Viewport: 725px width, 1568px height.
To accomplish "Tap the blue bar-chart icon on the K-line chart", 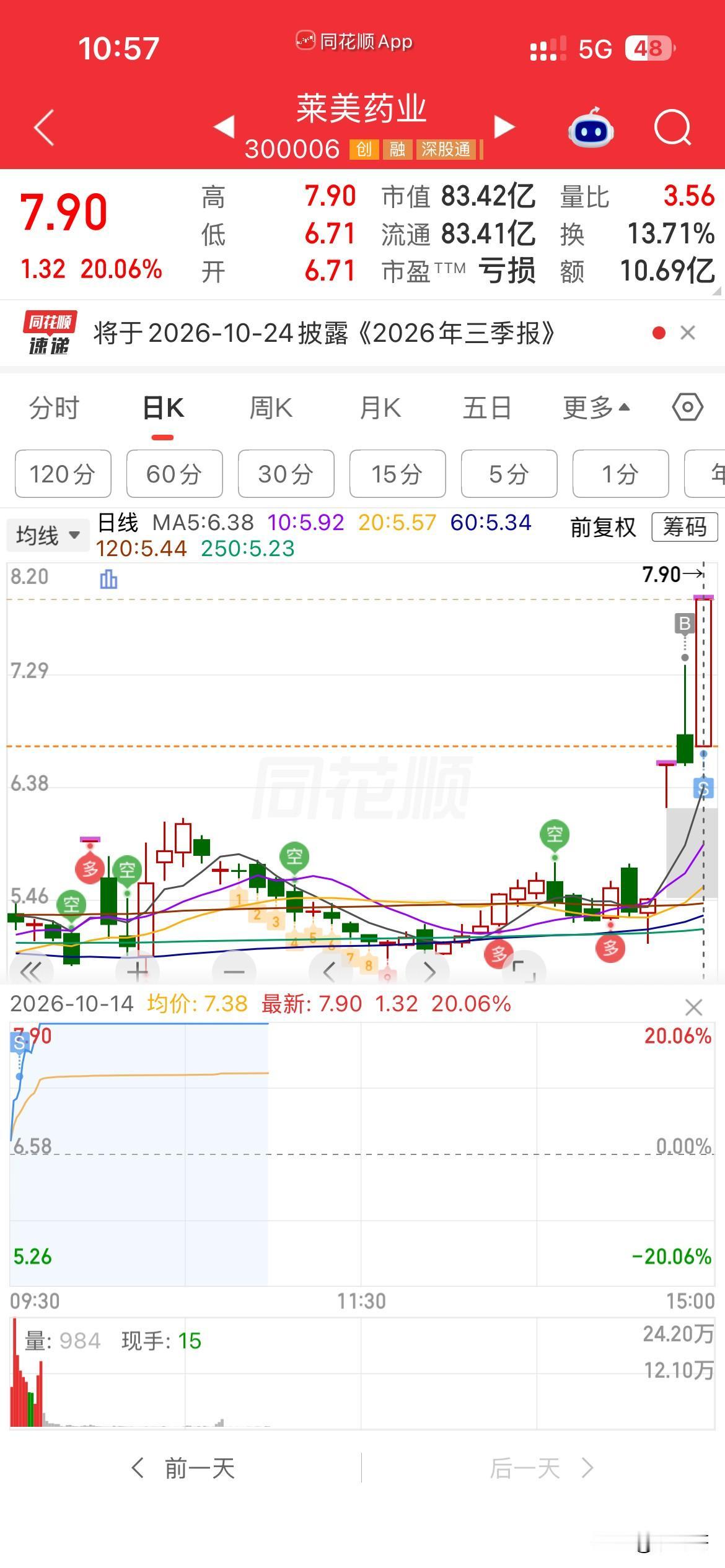I will point(108,579).
